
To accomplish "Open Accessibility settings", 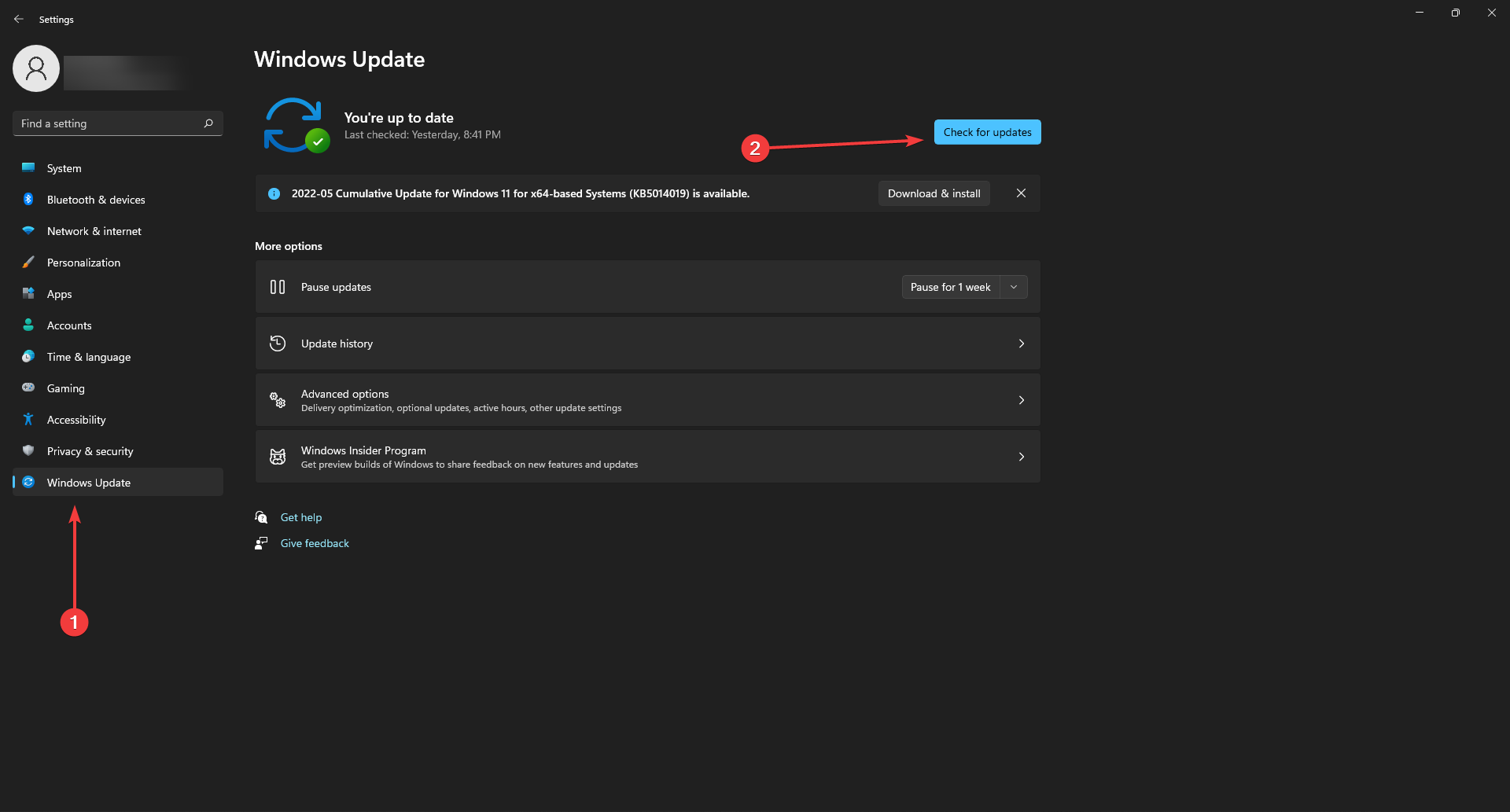I will (x=118, y=420).
